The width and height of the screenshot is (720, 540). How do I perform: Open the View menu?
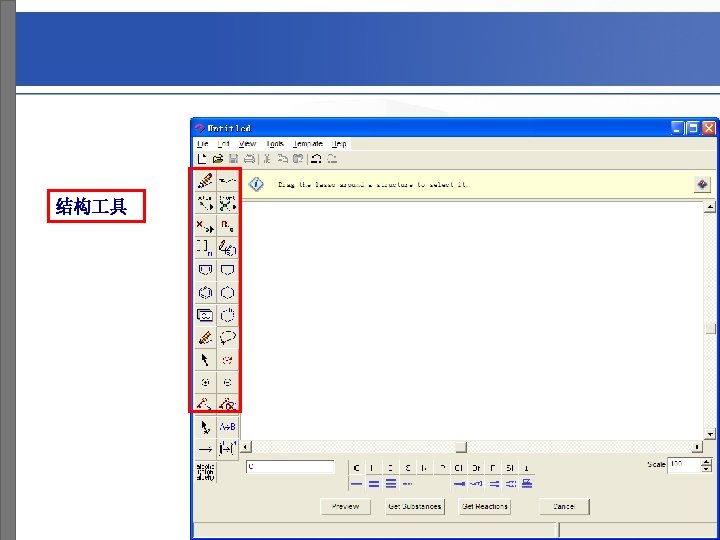pos(247,144)
